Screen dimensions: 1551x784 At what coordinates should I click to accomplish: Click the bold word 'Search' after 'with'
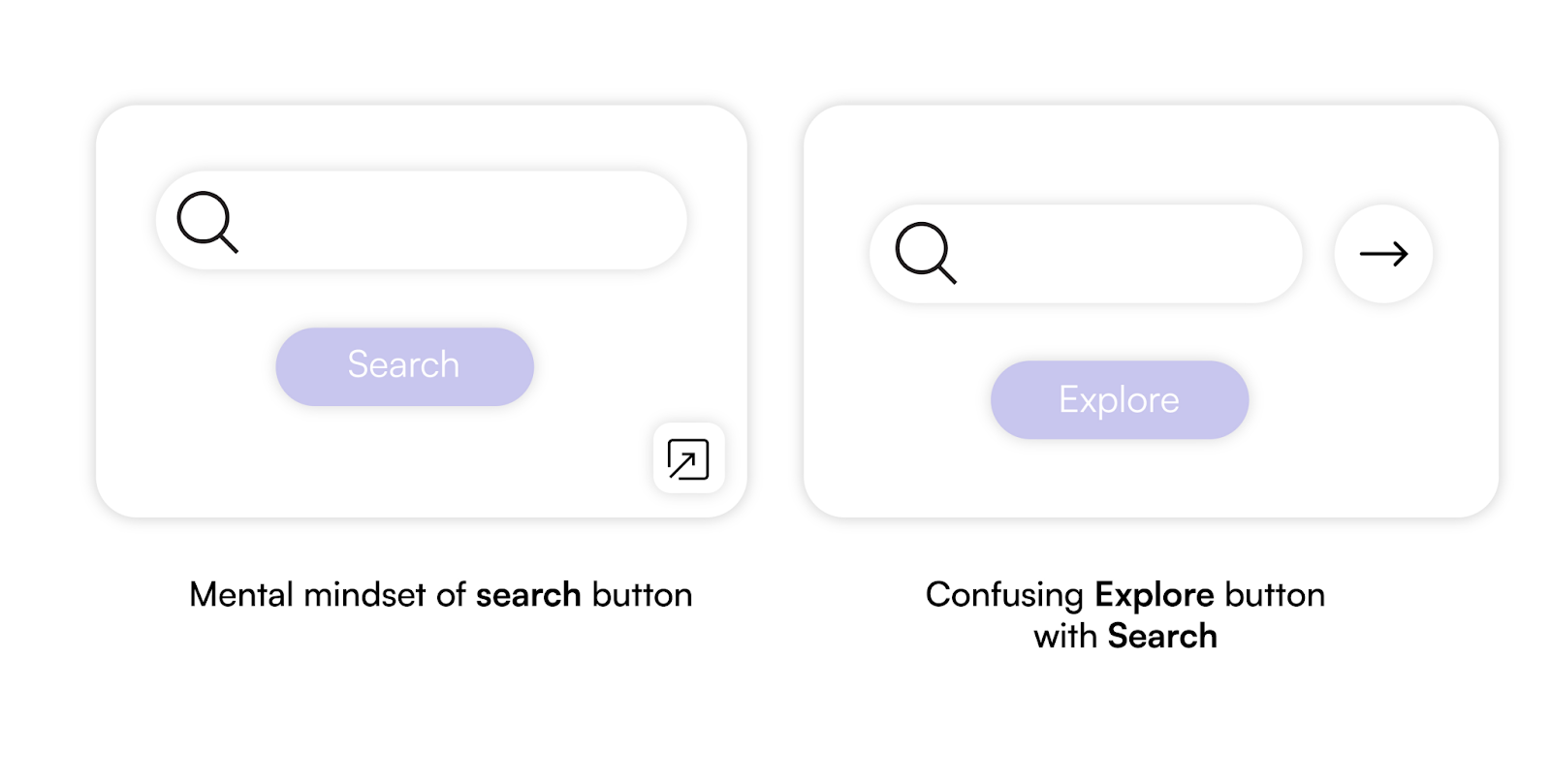(x=1162, y=636)
